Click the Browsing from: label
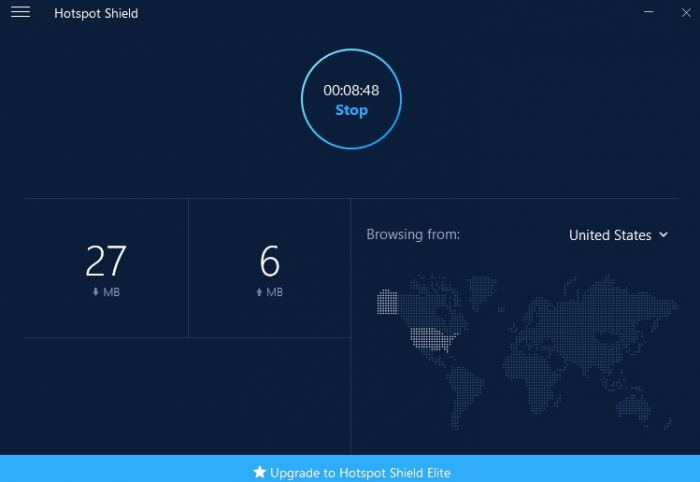This screenshot has height=482, width=700. [413, 234]
